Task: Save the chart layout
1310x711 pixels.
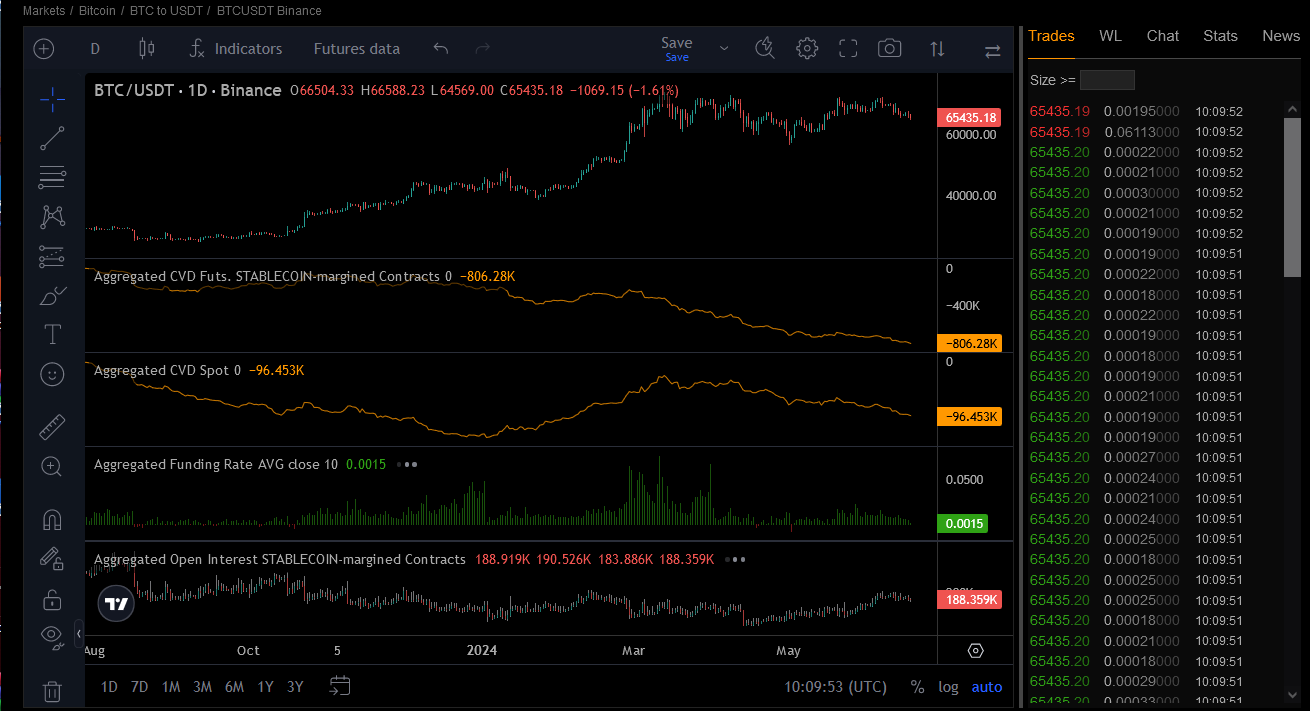Action: click(x=677, y=48)
